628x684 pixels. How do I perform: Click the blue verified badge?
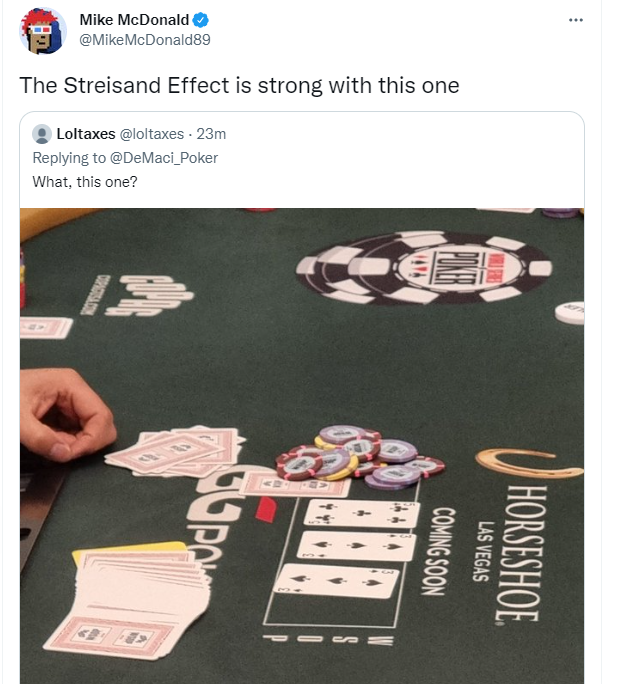201,20
